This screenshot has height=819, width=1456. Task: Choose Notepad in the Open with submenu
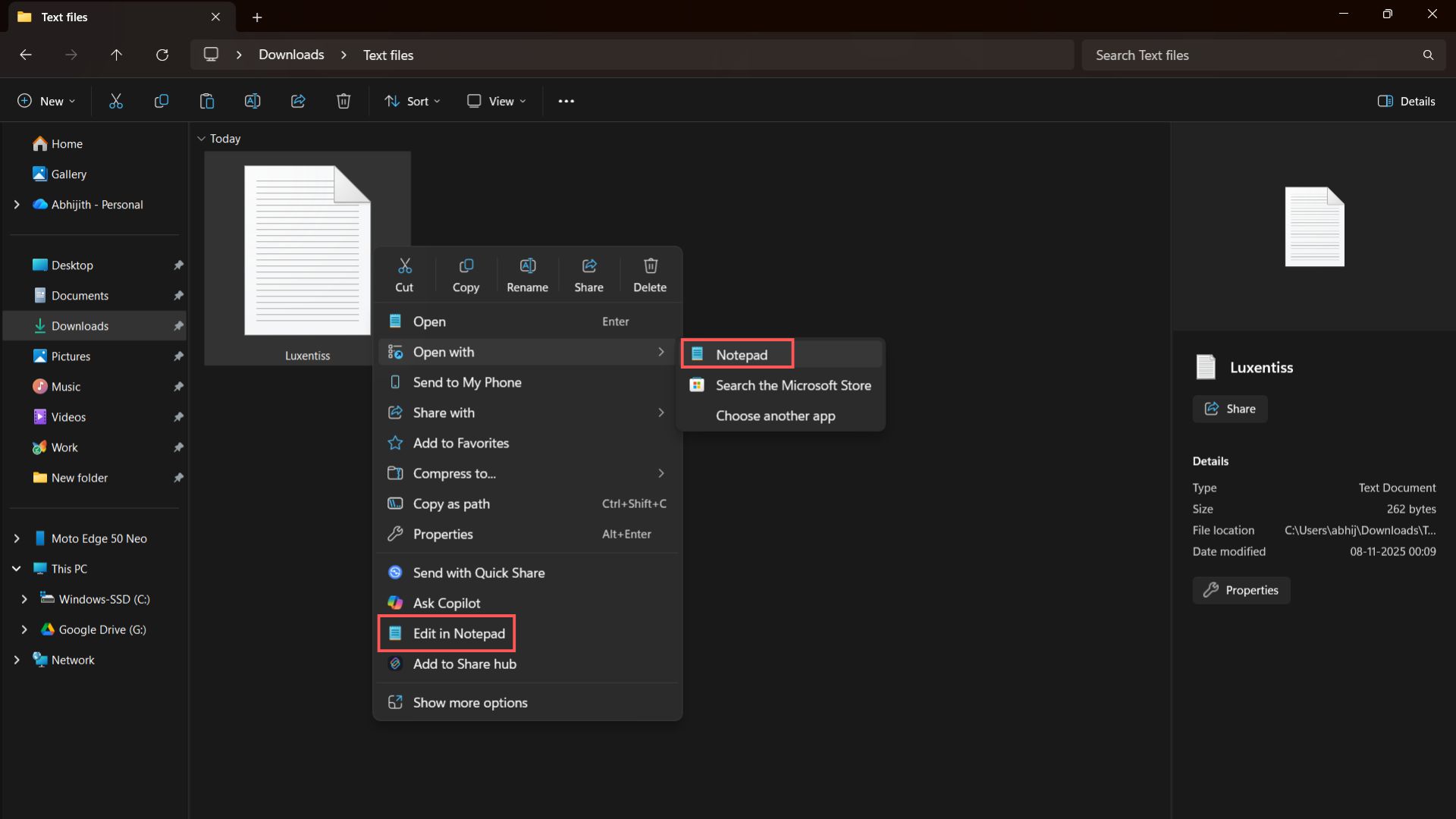coord(736,353)
